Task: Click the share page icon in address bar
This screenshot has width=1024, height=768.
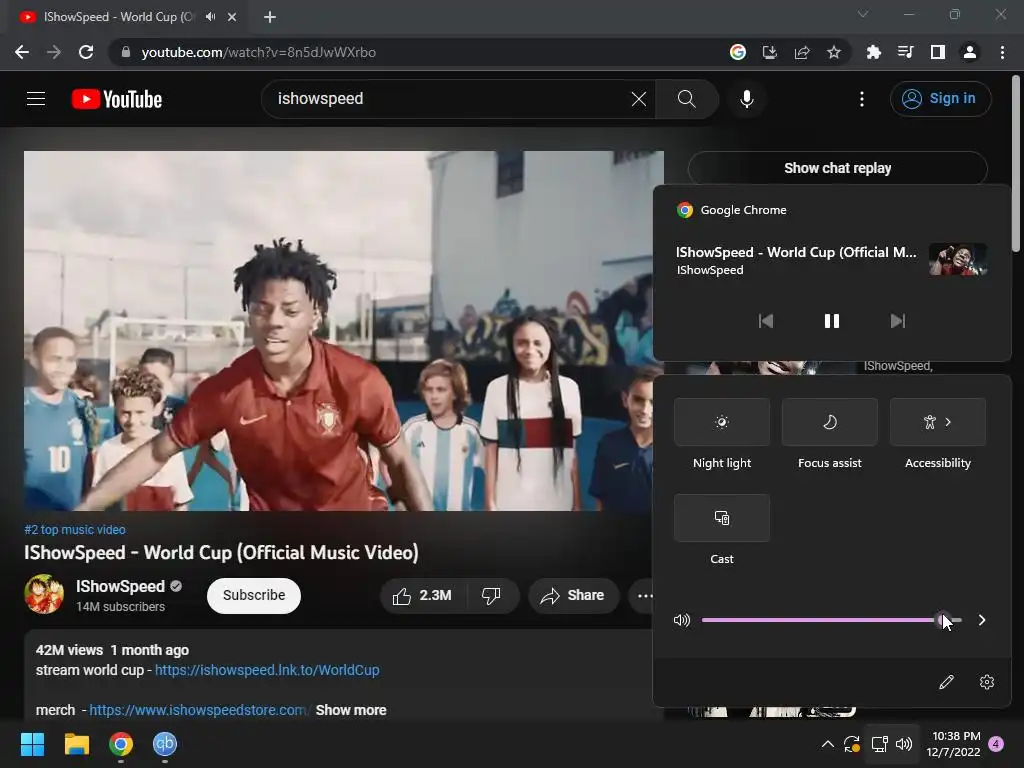Action: pos(802,52)
